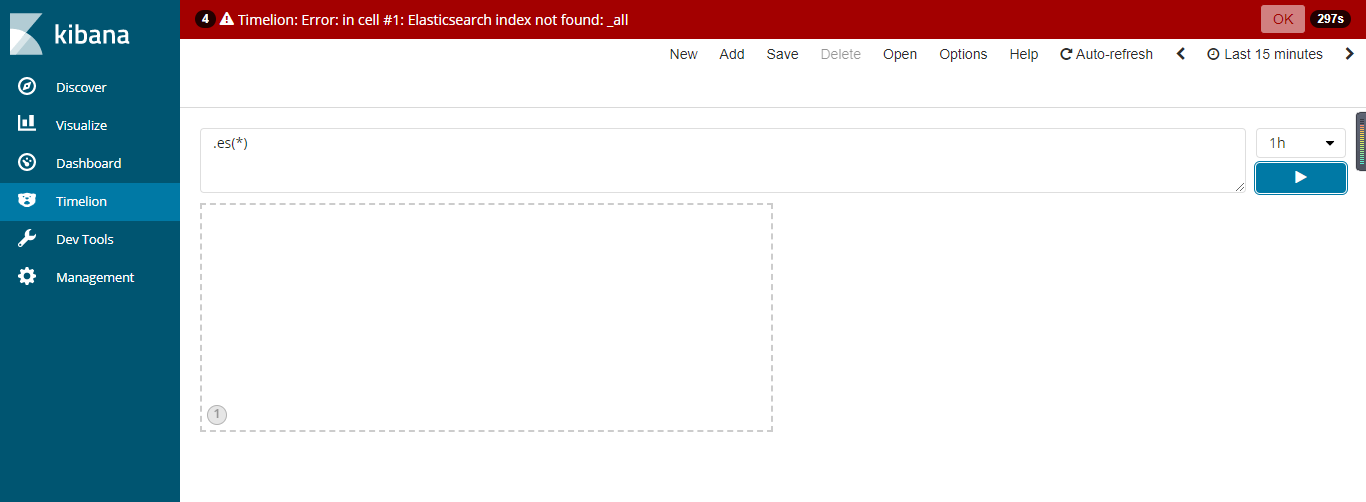The width and height of the screenshot is (1366, 502).
Task: Choose Save in the top menu
Action: point(782,54)
